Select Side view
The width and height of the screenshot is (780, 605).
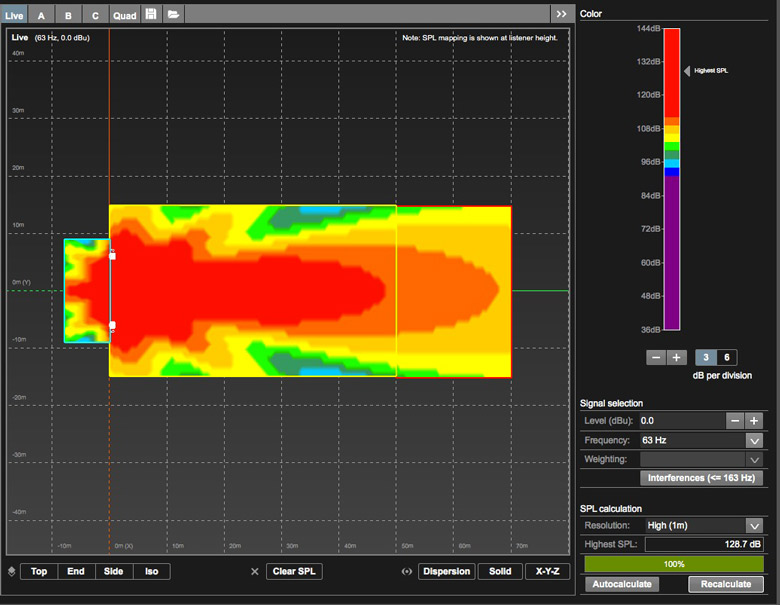coord(113,571)
